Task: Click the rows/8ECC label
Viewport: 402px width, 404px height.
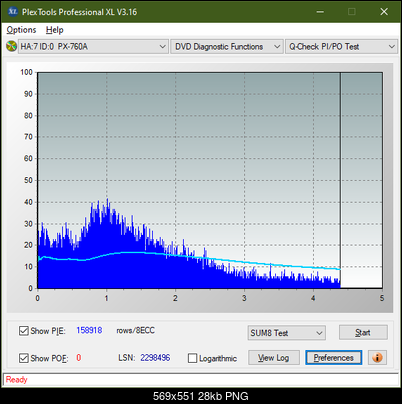Action: [x=136, y=330]
